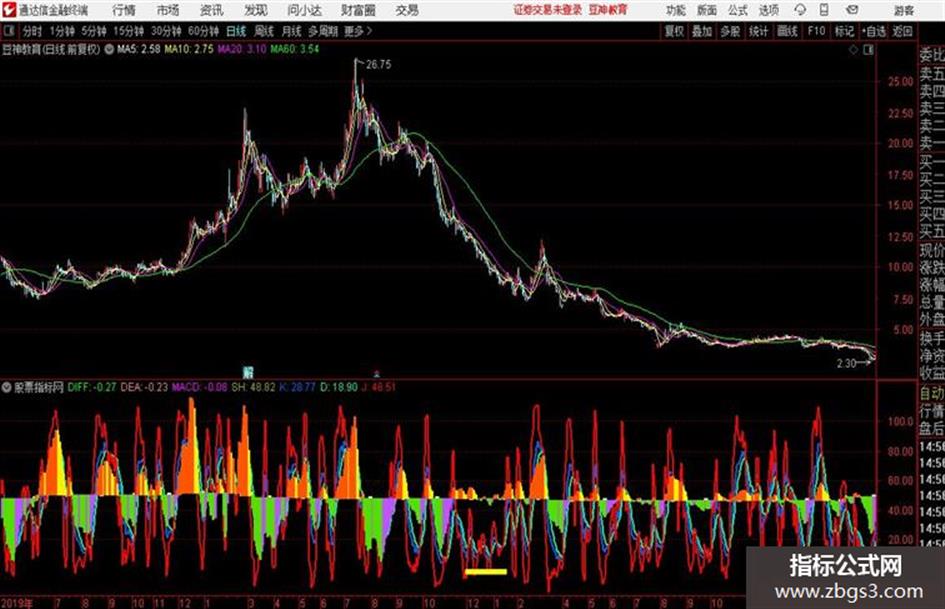The width and height of the screenshot is (945, 609).
Task: Click the MA5: 2.58 value
Action: point(139,49)
